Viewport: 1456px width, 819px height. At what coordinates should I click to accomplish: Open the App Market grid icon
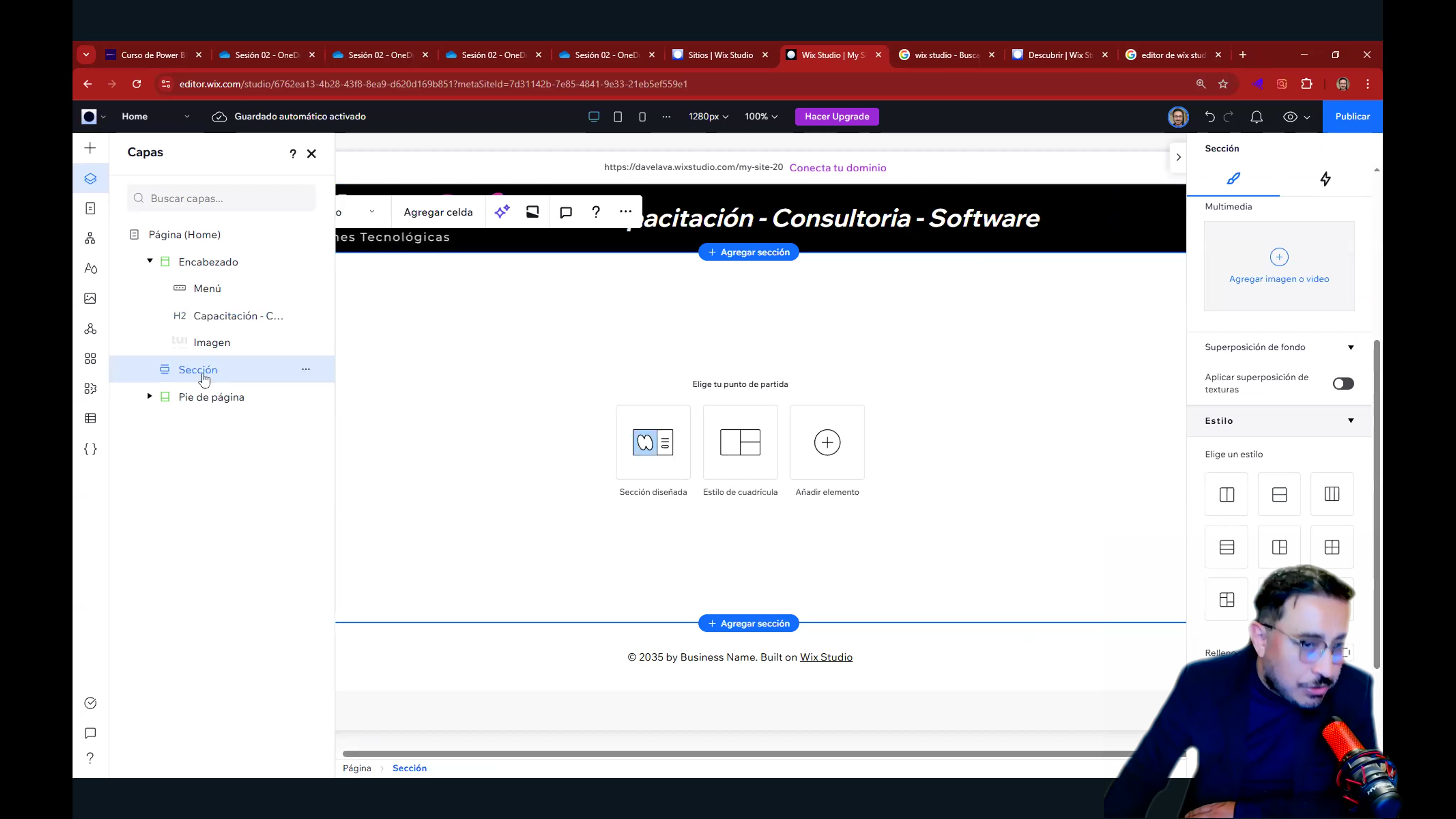point(90,358)
